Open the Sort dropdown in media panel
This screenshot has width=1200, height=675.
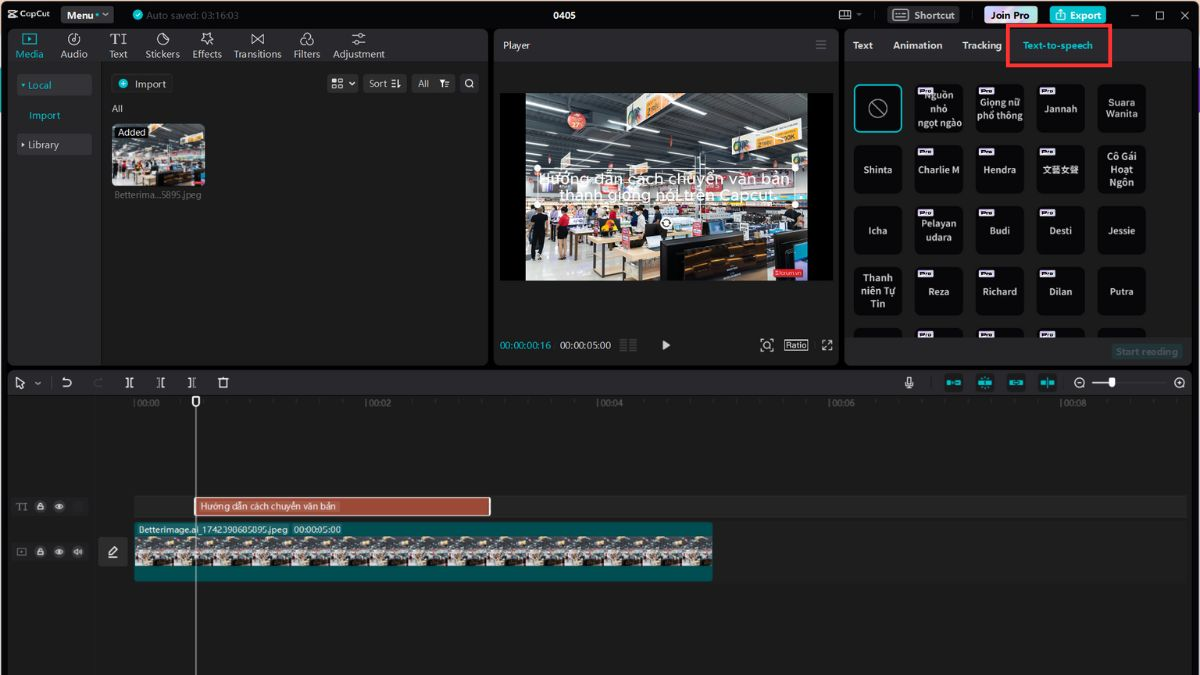coord(385,84)
